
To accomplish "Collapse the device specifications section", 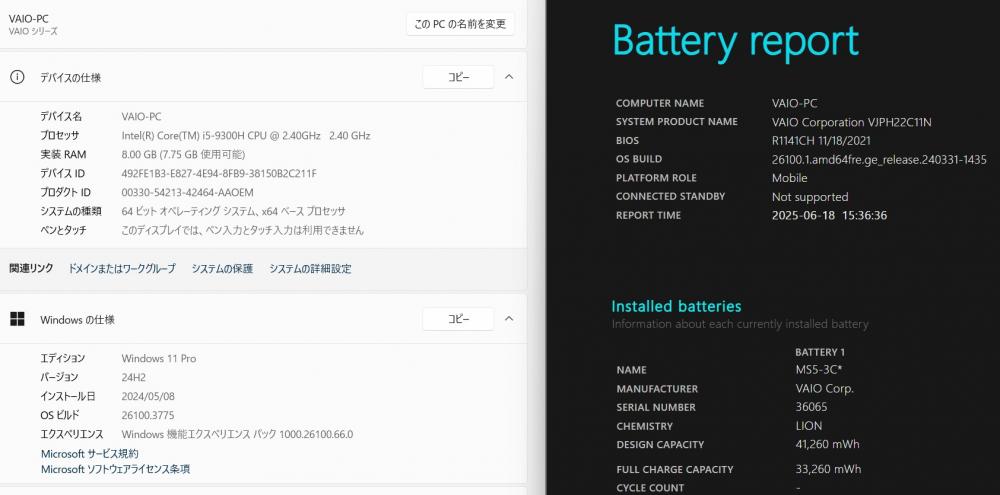I will [509, 77].
